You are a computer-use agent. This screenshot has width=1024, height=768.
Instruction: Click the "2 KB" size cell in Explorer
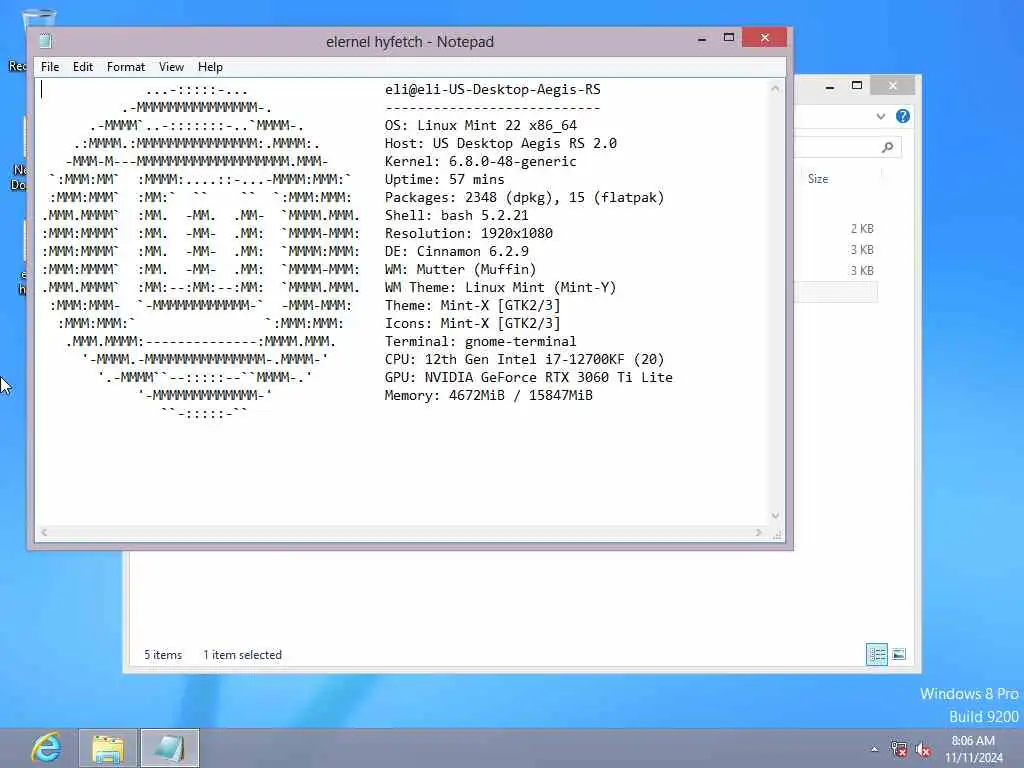click(861, 229)
